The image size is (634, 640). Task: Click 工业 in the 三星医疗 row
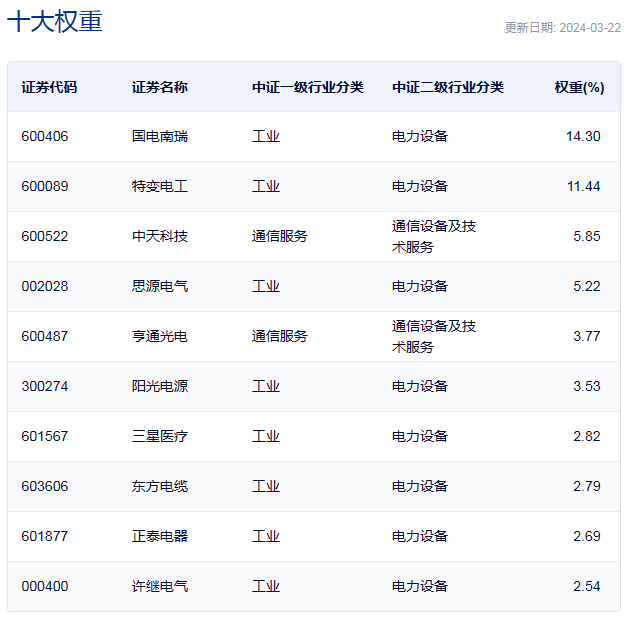[266, 436]
